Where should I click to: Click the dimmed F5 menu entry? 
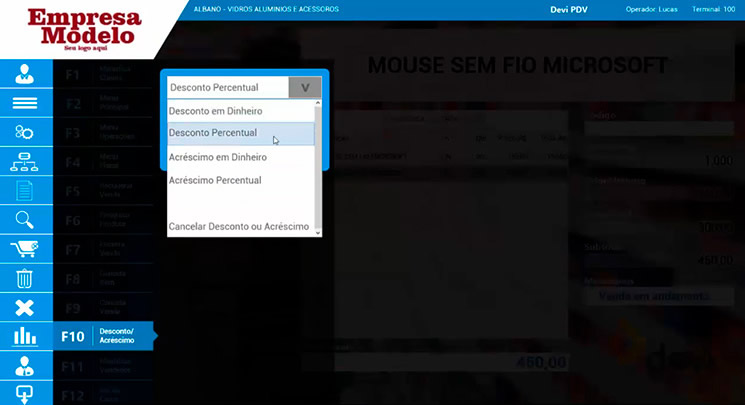click(103, 191)
